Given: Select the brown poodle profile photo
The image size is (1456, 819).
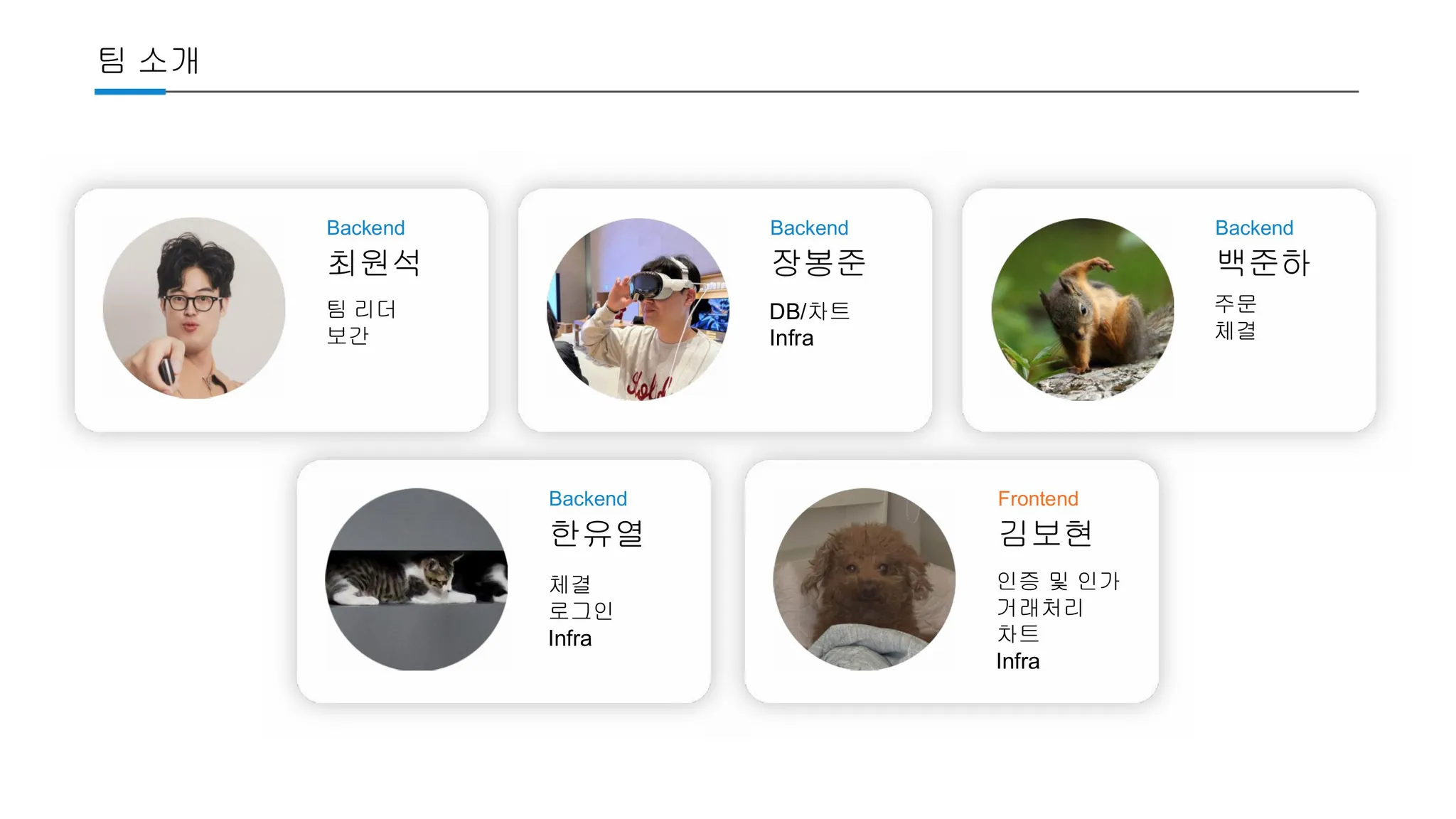Looking at the screenshot, I should [864, 579].
